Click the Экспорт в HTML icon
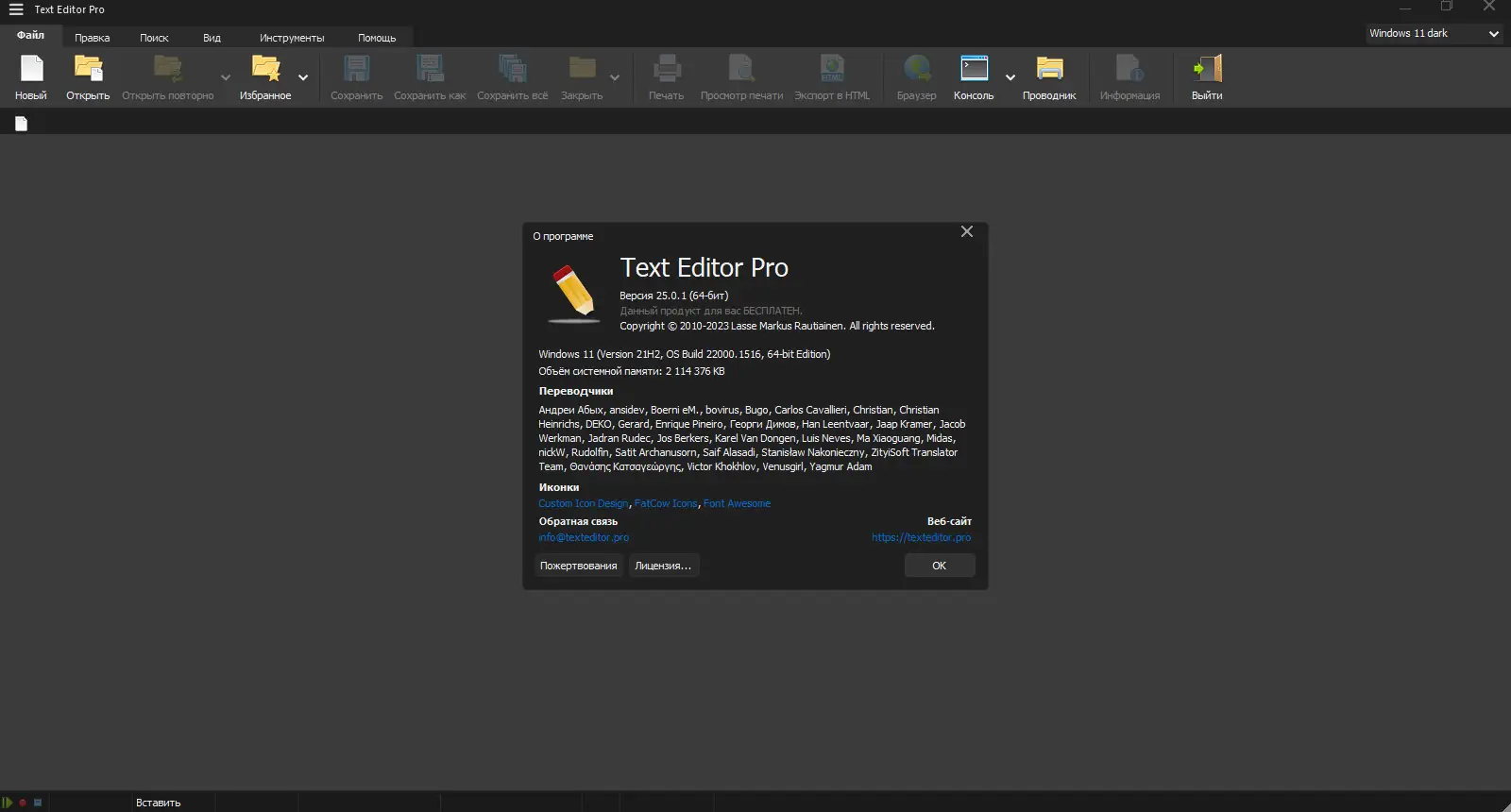This screenshot has height=812, width=1511. coord(832,69)
